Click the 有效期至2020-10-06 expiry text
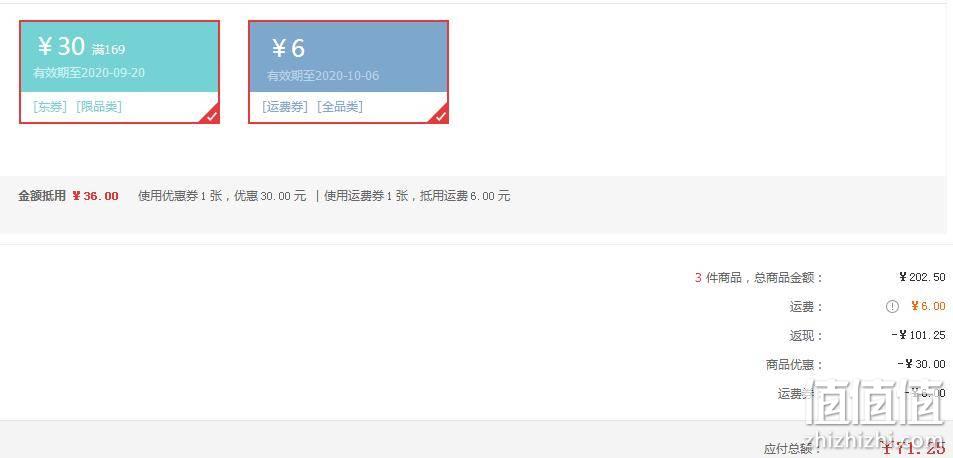 [323, 76]
